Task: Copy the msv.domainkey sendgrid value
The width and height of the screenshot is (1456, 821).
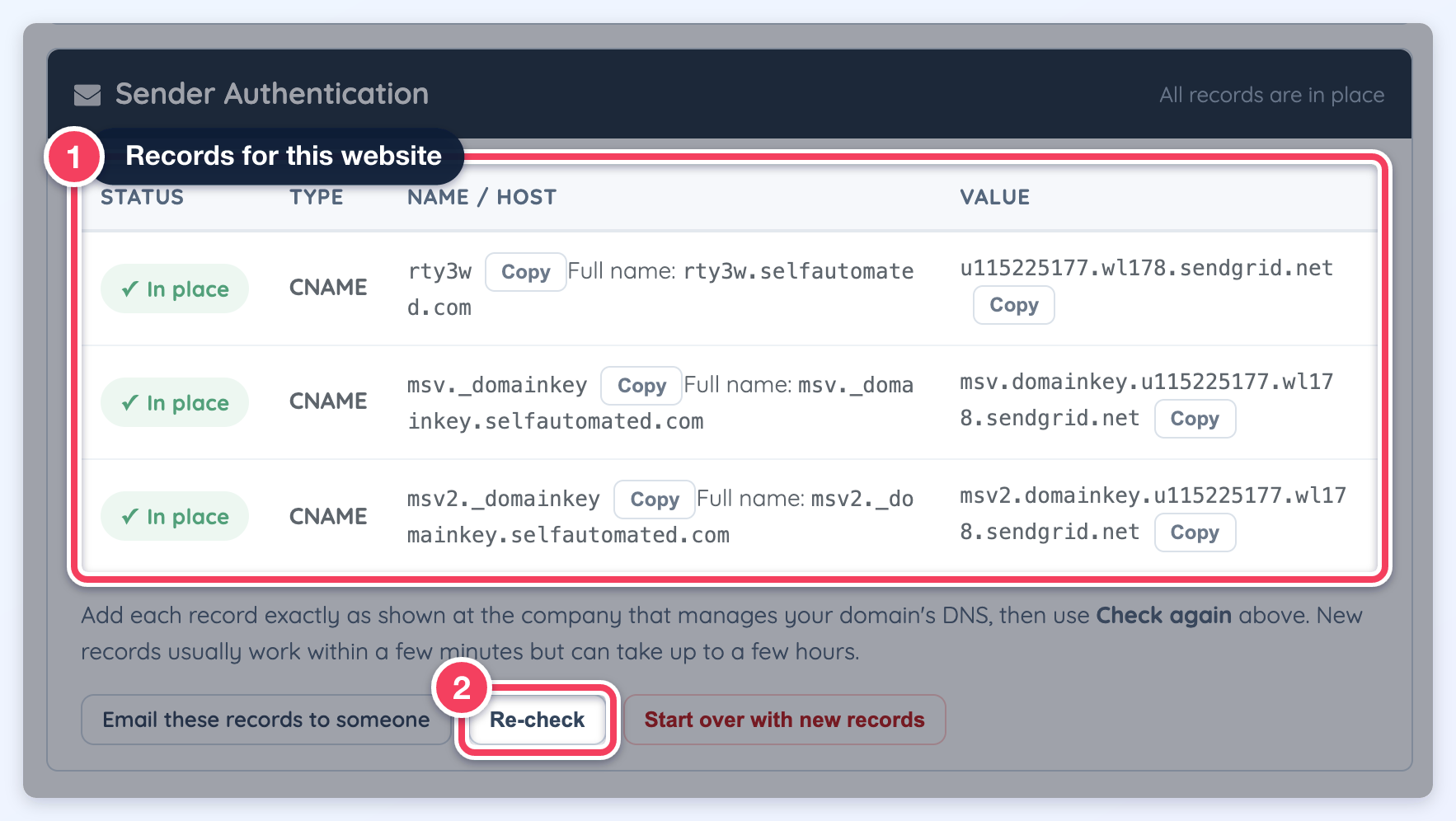Action: point(1195,419)
